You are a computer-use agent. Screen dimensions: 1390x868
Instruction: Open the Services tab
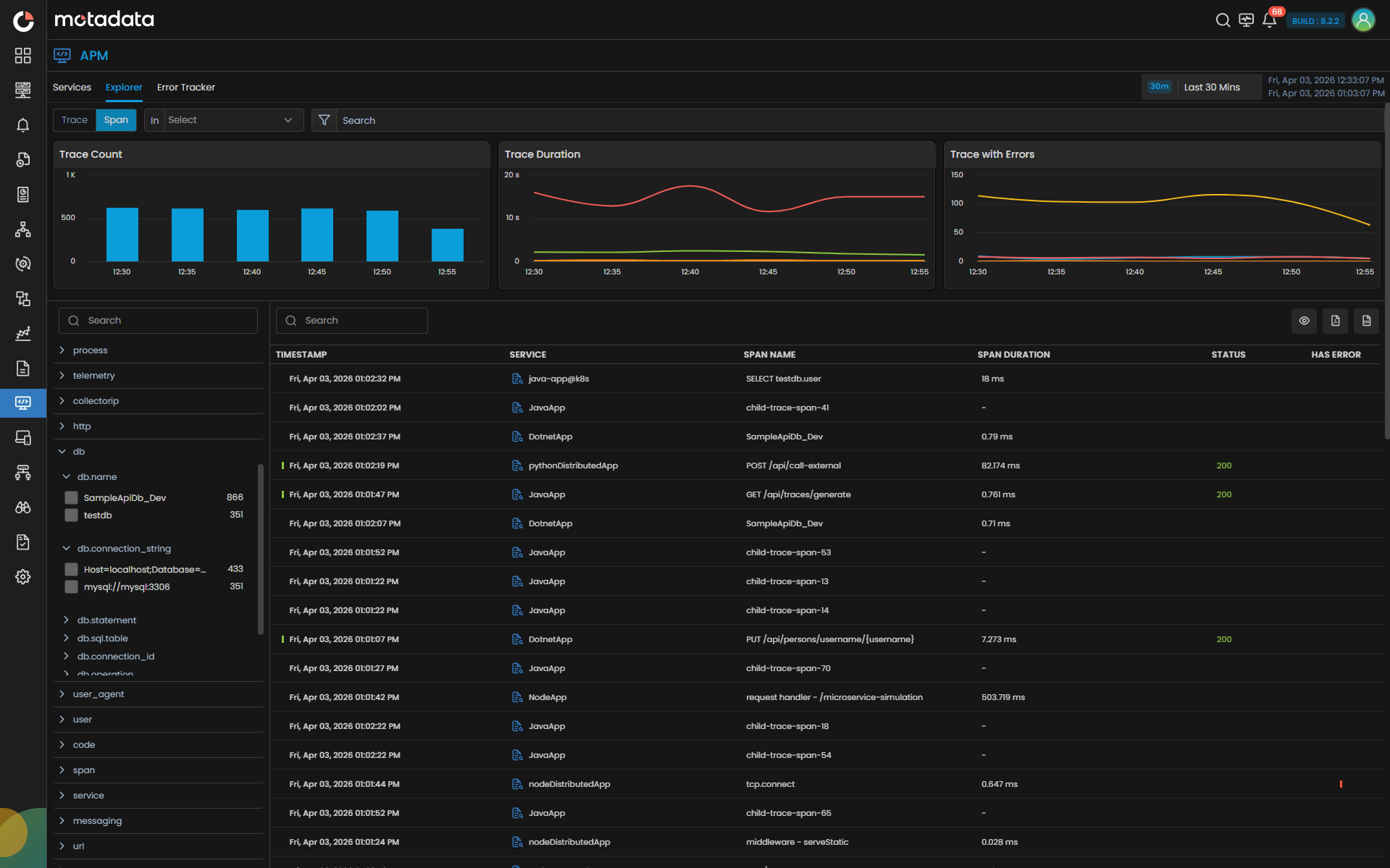[x=72, y=87]
